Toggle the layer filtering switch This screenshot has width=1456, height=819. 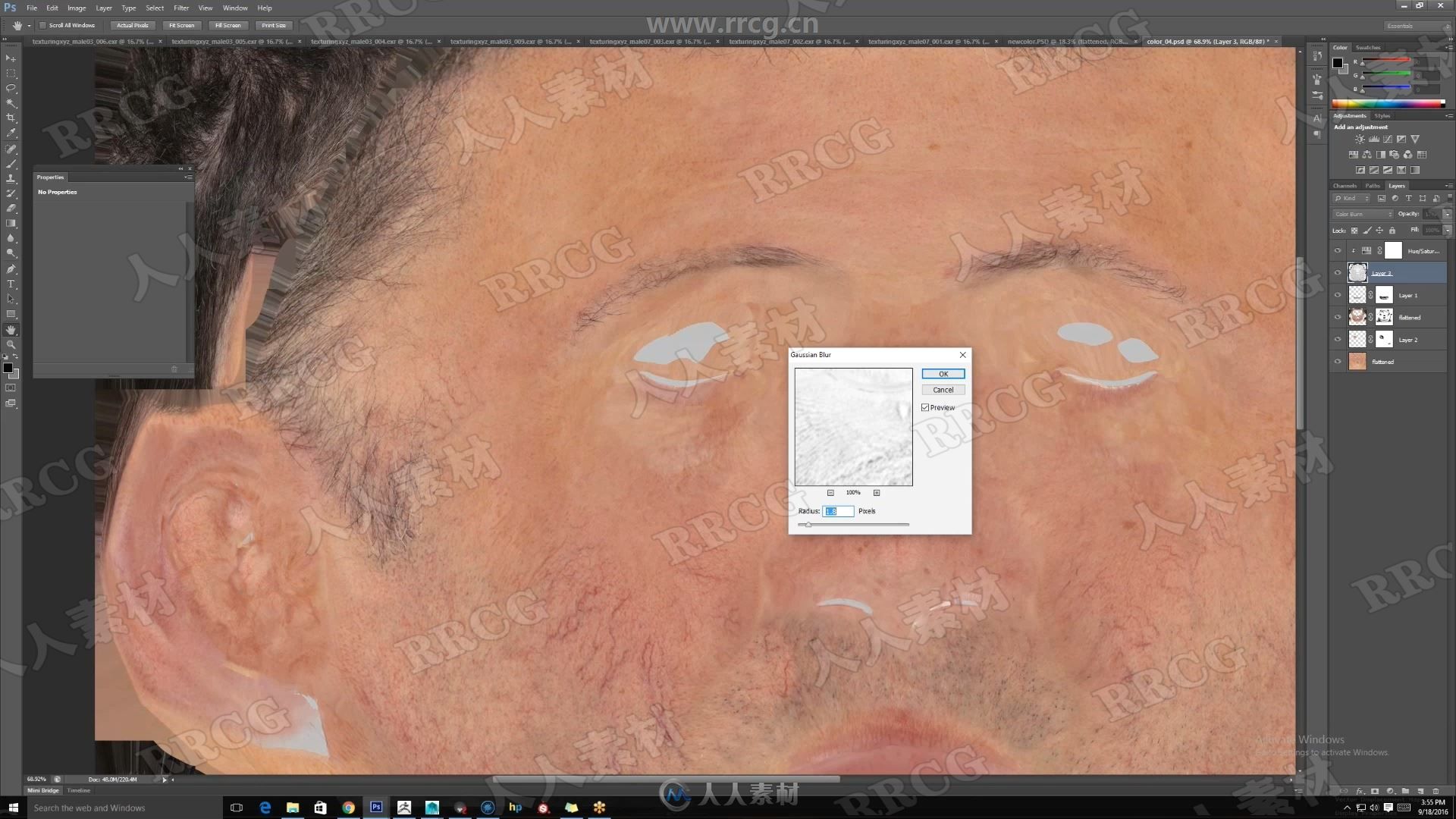click(x=1449, y=198)
